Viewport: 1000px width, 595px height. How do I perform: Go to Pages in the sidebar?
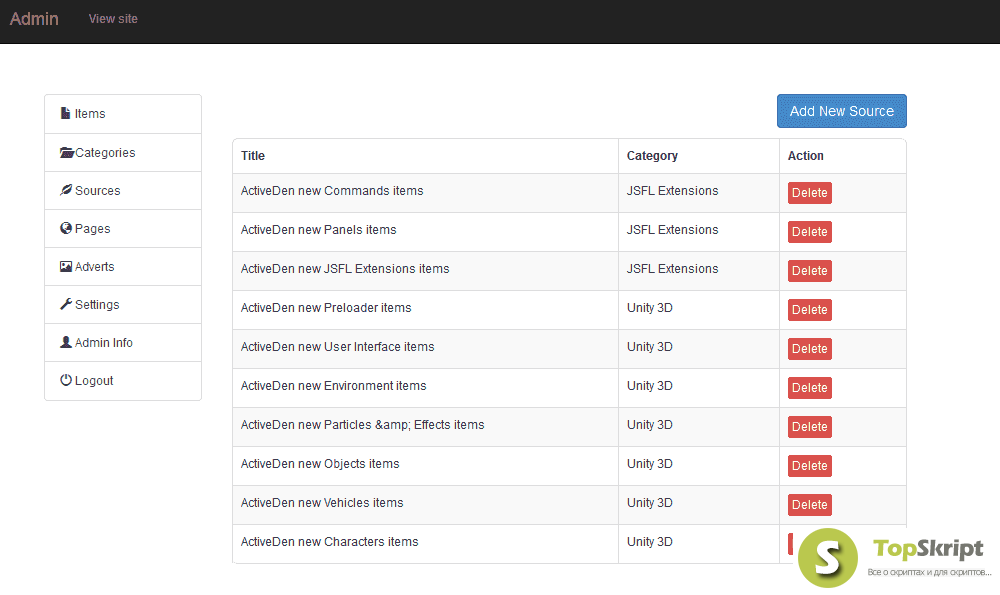123,228
